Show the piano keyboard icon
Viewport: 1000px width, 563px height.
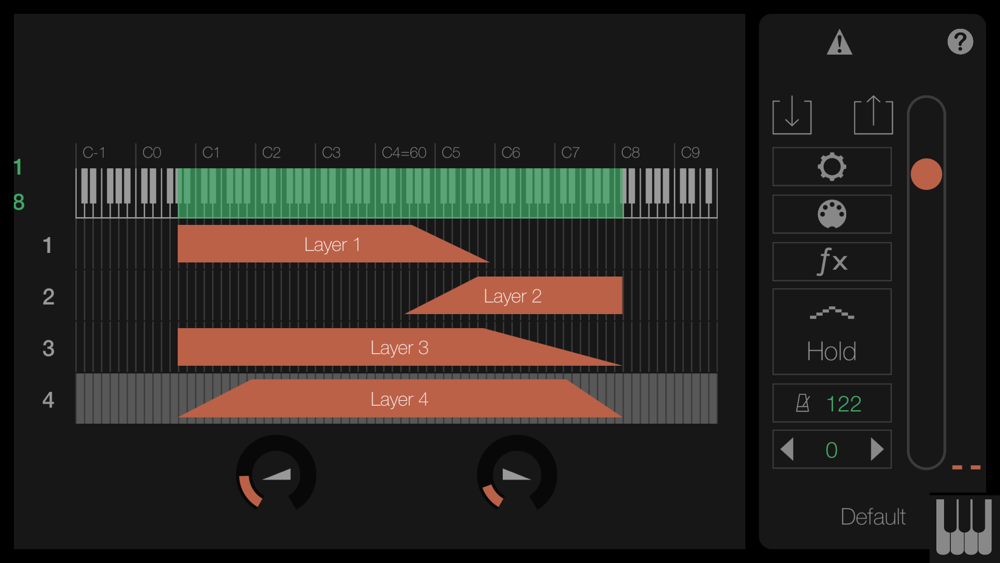point(964,527)
